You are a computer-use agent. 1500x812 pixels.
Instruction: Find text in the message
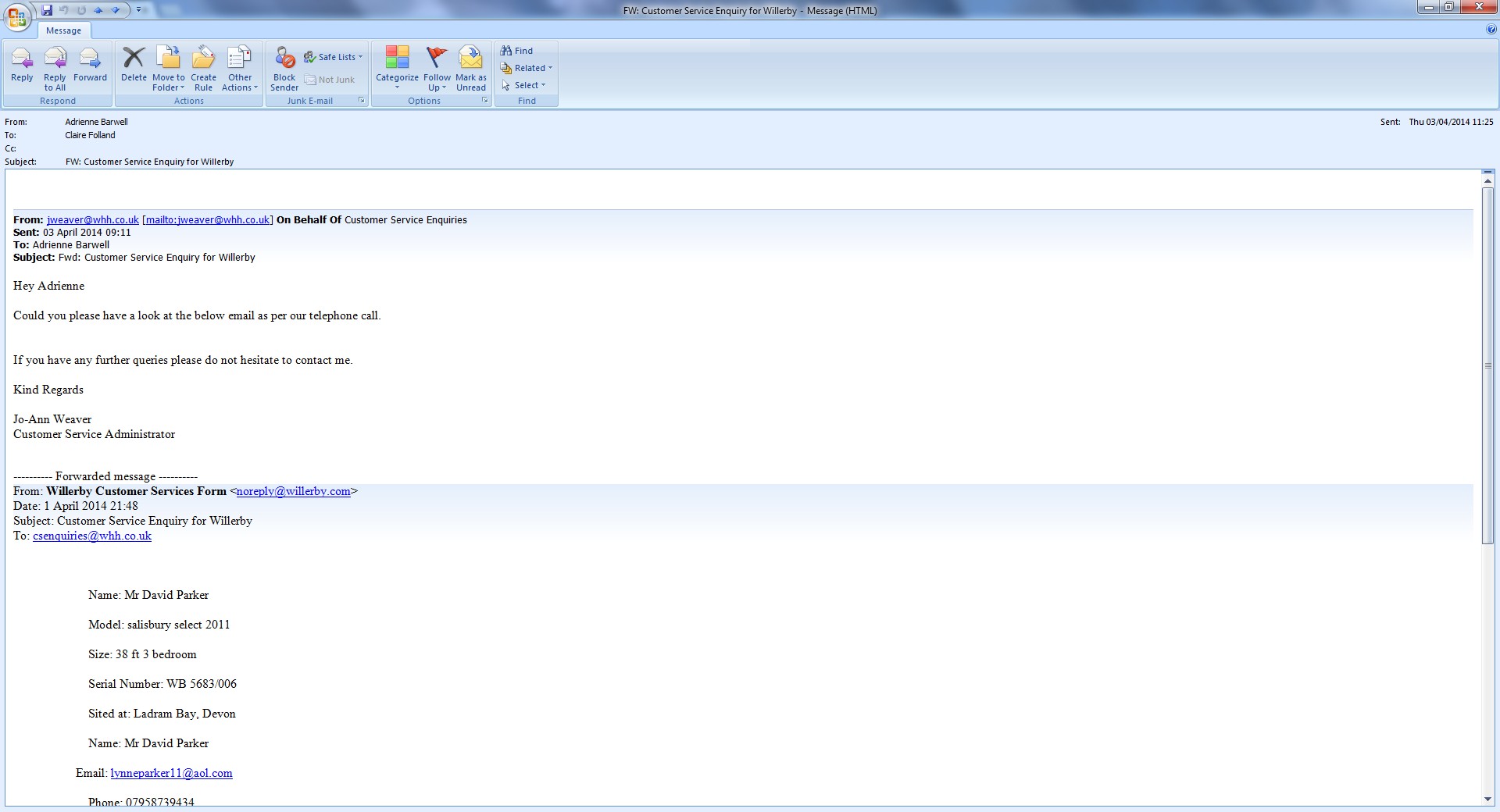(516, 51)
